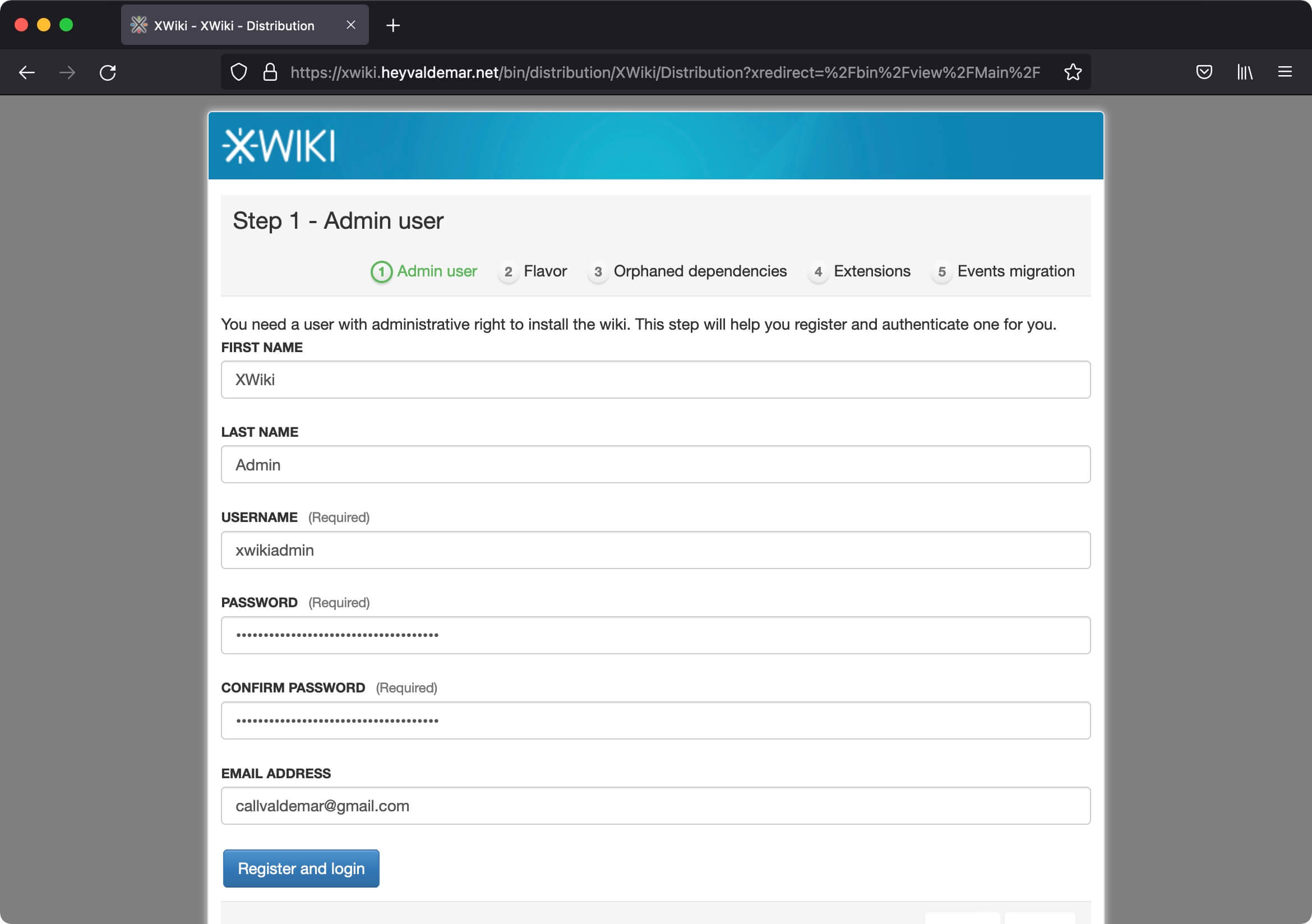
Task: Select the XWiki - Distribution browser tab
Action: point(244,25)
